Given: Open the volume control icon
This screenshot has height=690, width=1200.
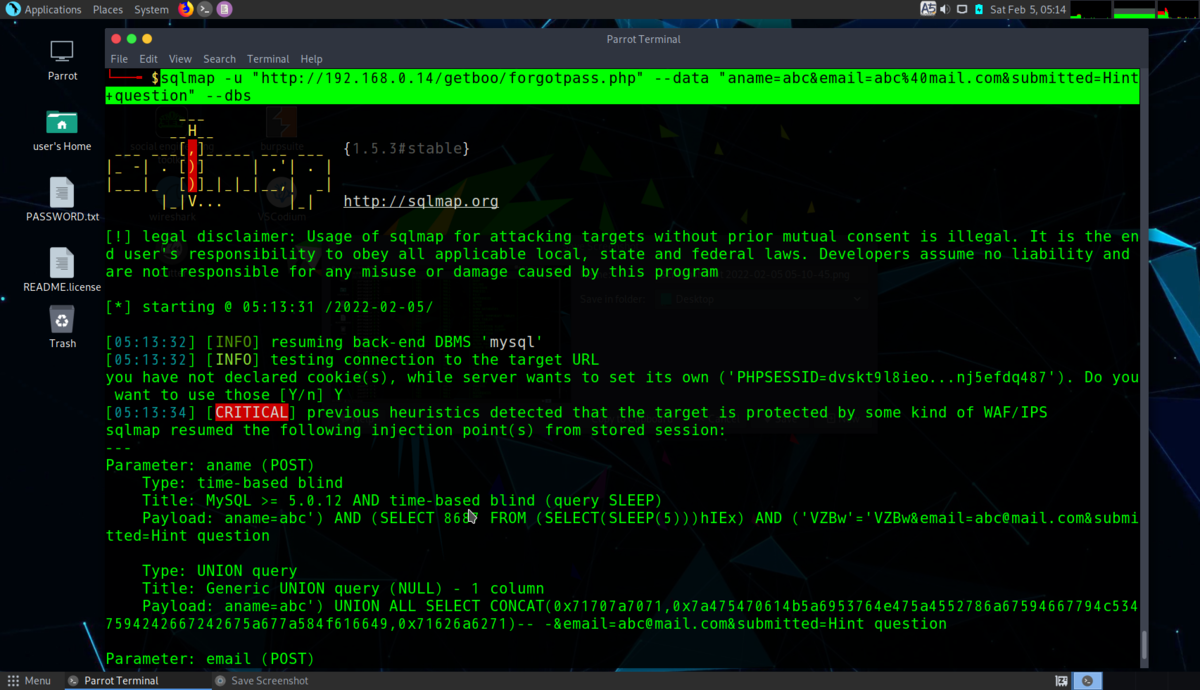Looking at the screenshot, I should [x=944, y=9].
